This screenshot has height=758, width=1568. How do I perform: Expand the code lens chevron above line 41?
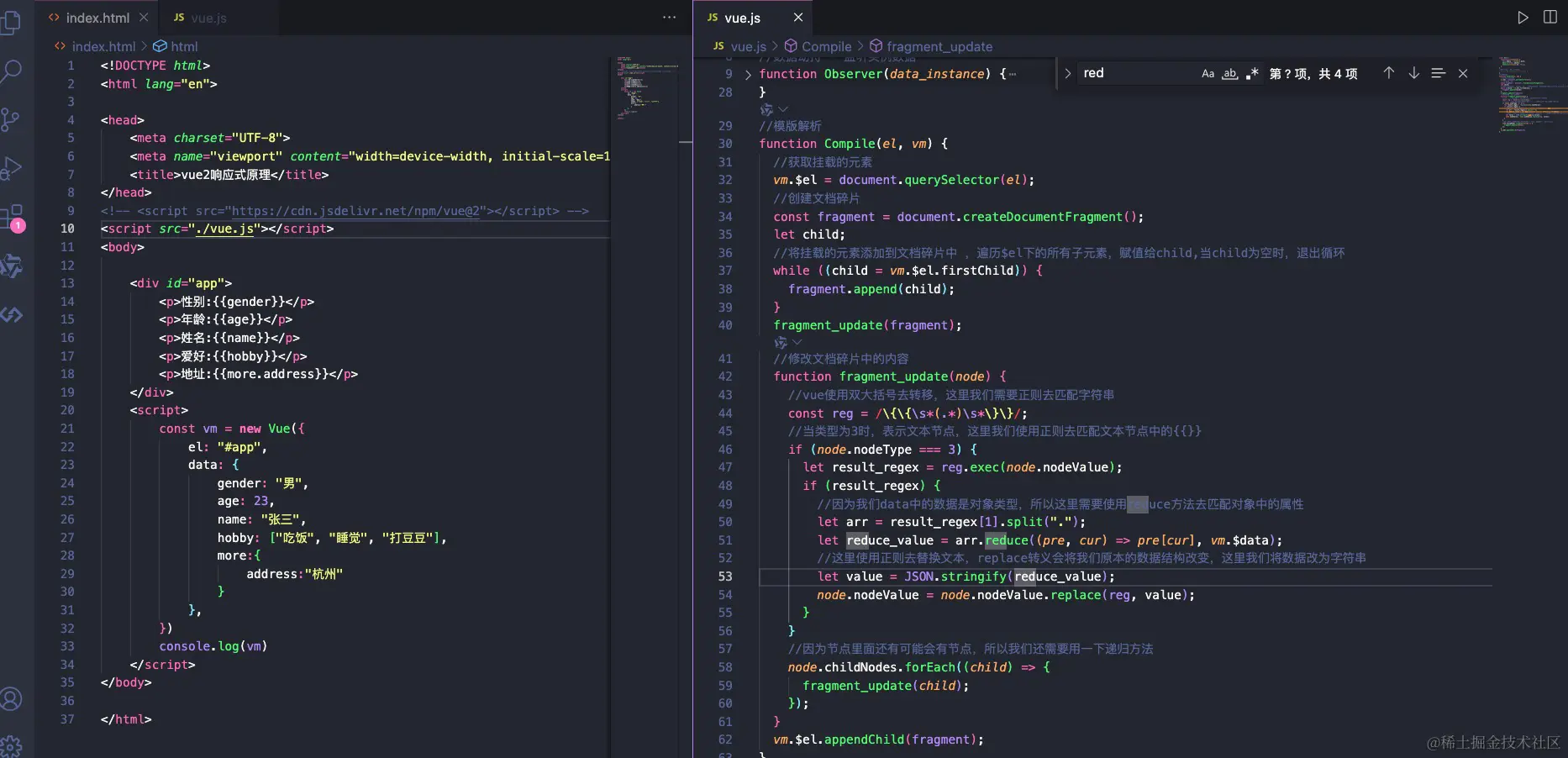point(797,342)
